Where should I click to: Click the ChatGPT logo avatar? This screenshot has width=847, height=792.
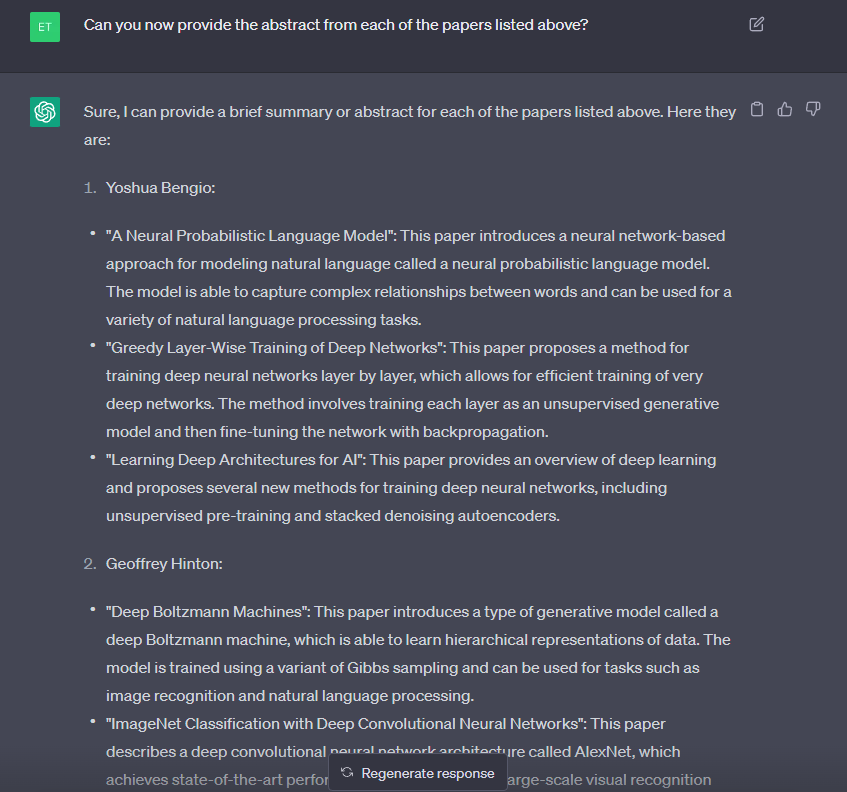point(45,112)
